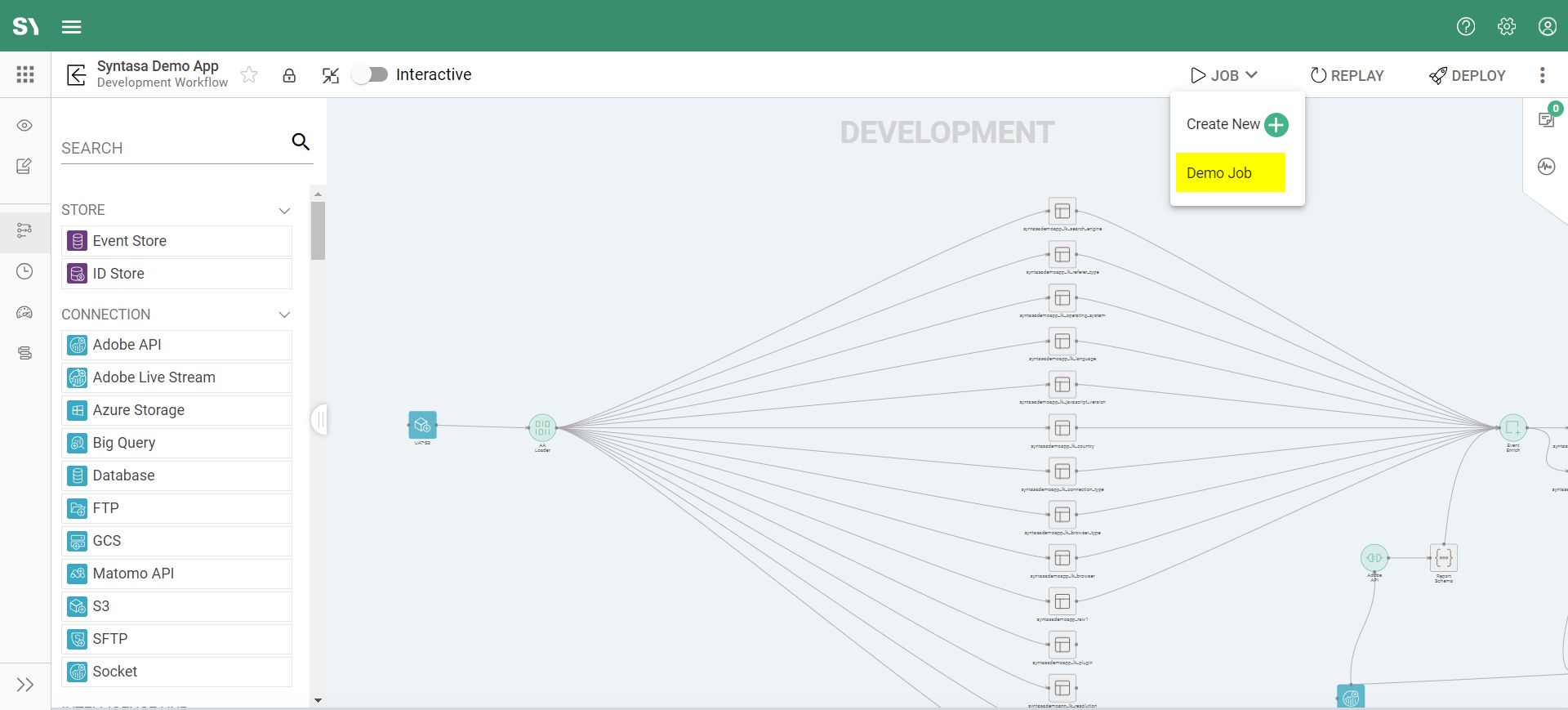
Task: Favorite the app with star icon
Action: (x=250, y=75)
